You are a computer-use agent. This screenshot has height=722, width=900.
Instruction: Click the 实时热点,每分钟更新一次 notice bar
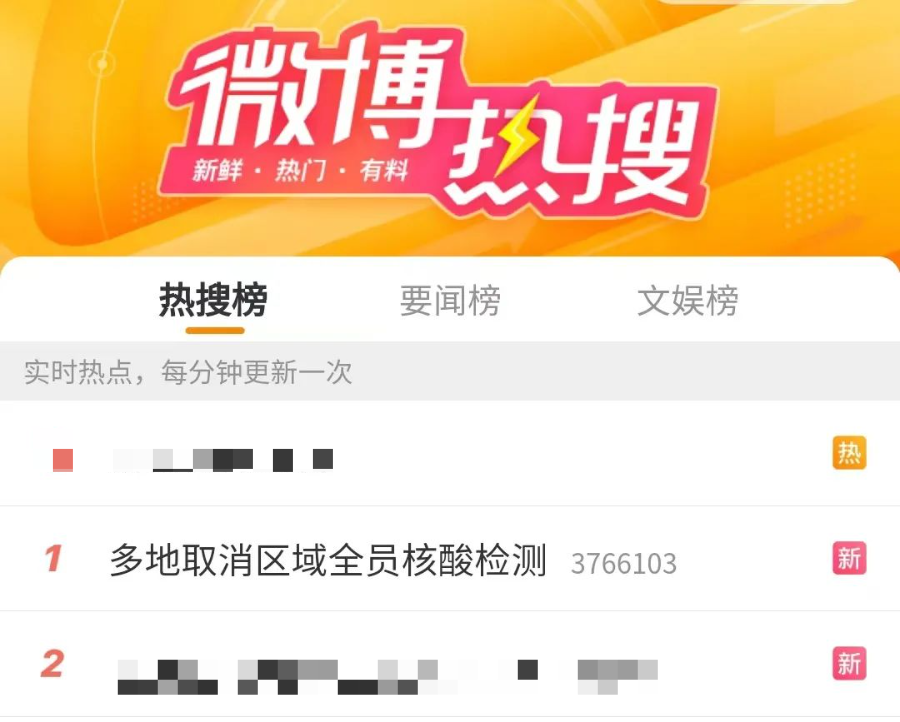(x=450, y=371)
